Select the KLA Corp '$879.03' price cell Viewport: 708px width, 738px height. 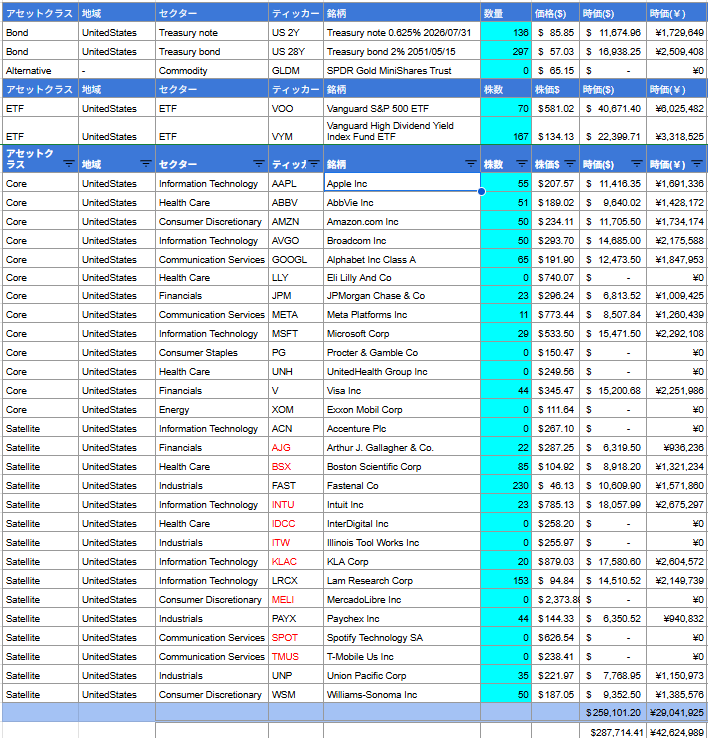pyautogui.click(x=555, y=561)
